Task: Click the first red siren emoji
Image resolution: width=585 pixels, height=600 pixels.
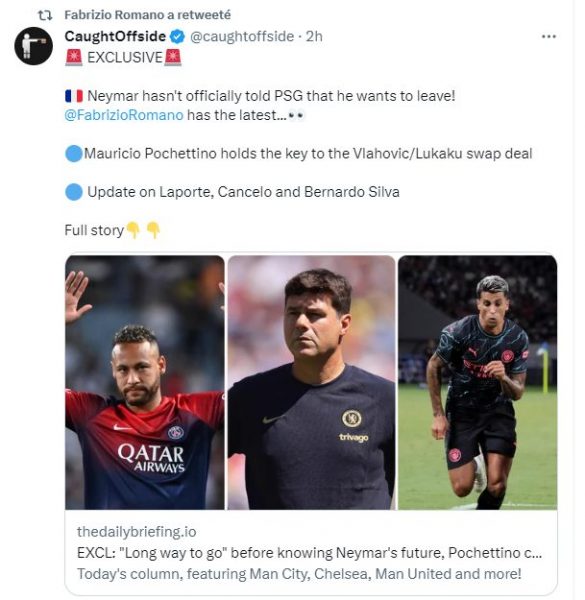Action: [x=73, y=57]
